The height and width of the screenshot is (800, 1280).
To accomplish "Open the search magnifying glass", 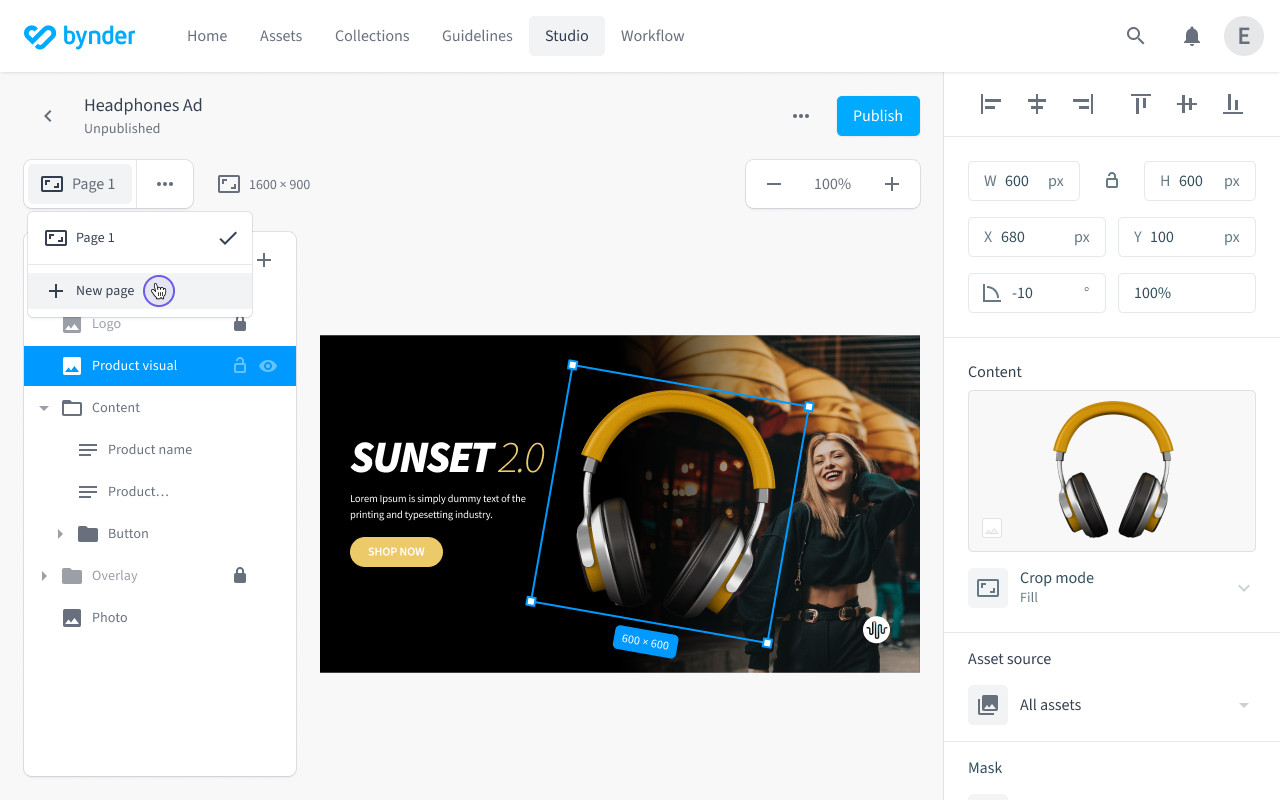I will point(1135,35).
